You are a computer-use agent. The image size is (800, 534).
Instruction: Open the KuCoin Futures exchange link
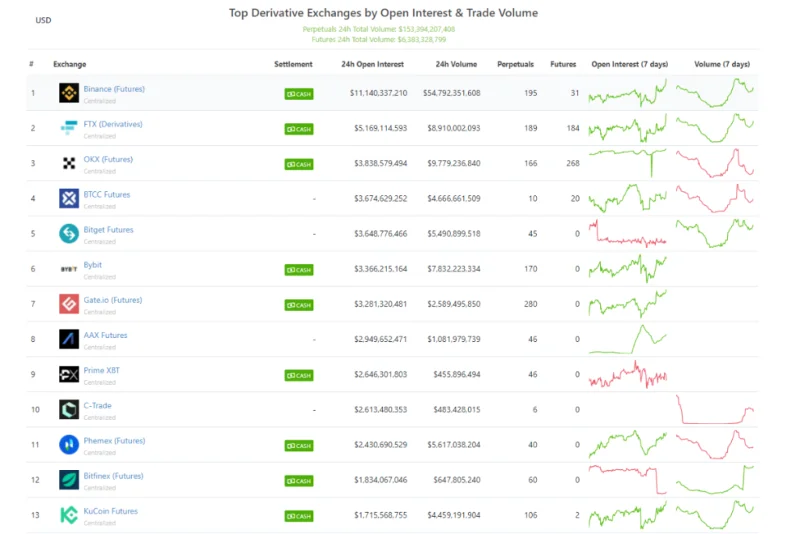click(x=111, y=511)
